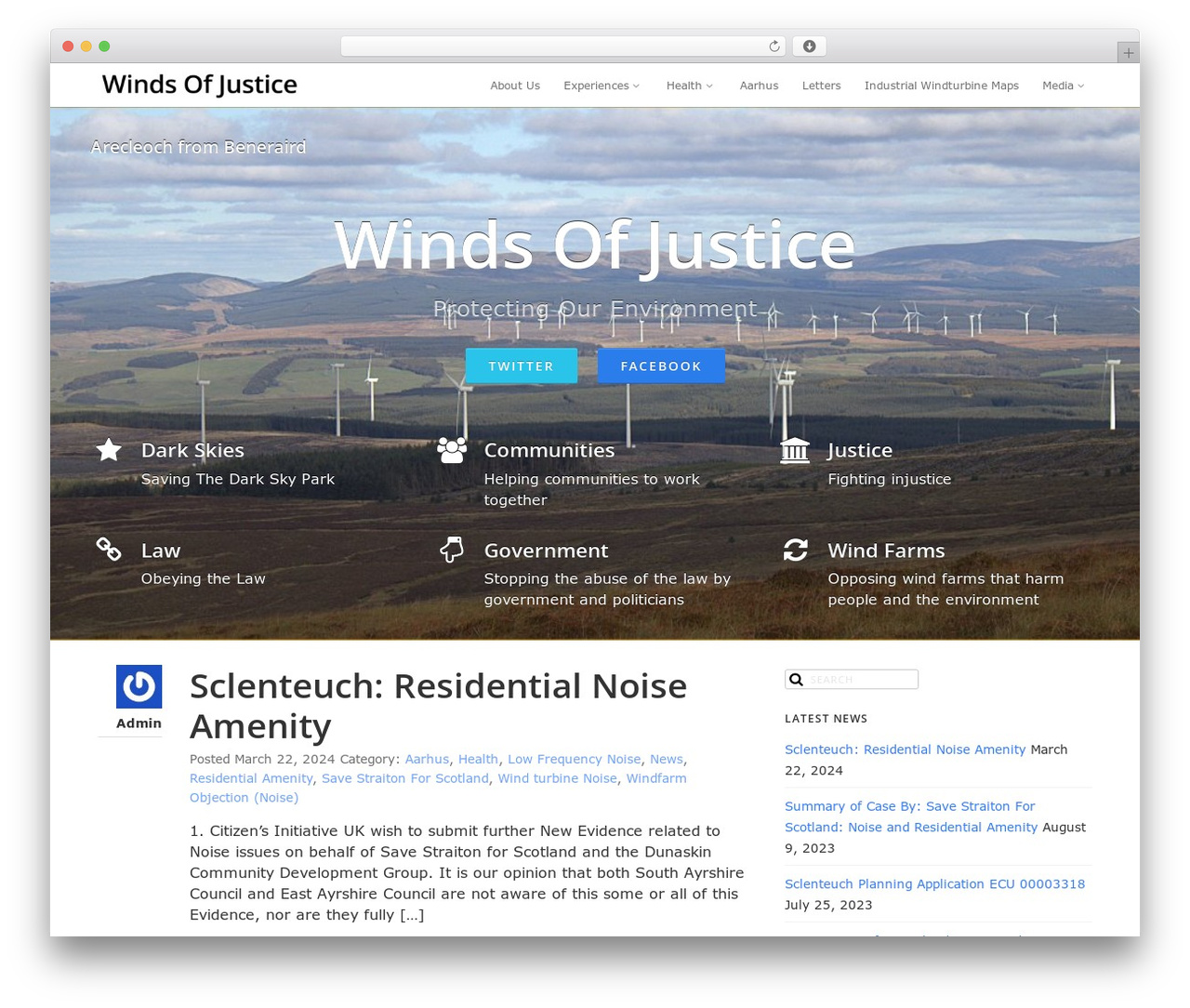The width and height of the screenshot is (1190, 1008).
Task: Open Sclenteuch: Residential Noise Amenity post title
Action: 438,706
